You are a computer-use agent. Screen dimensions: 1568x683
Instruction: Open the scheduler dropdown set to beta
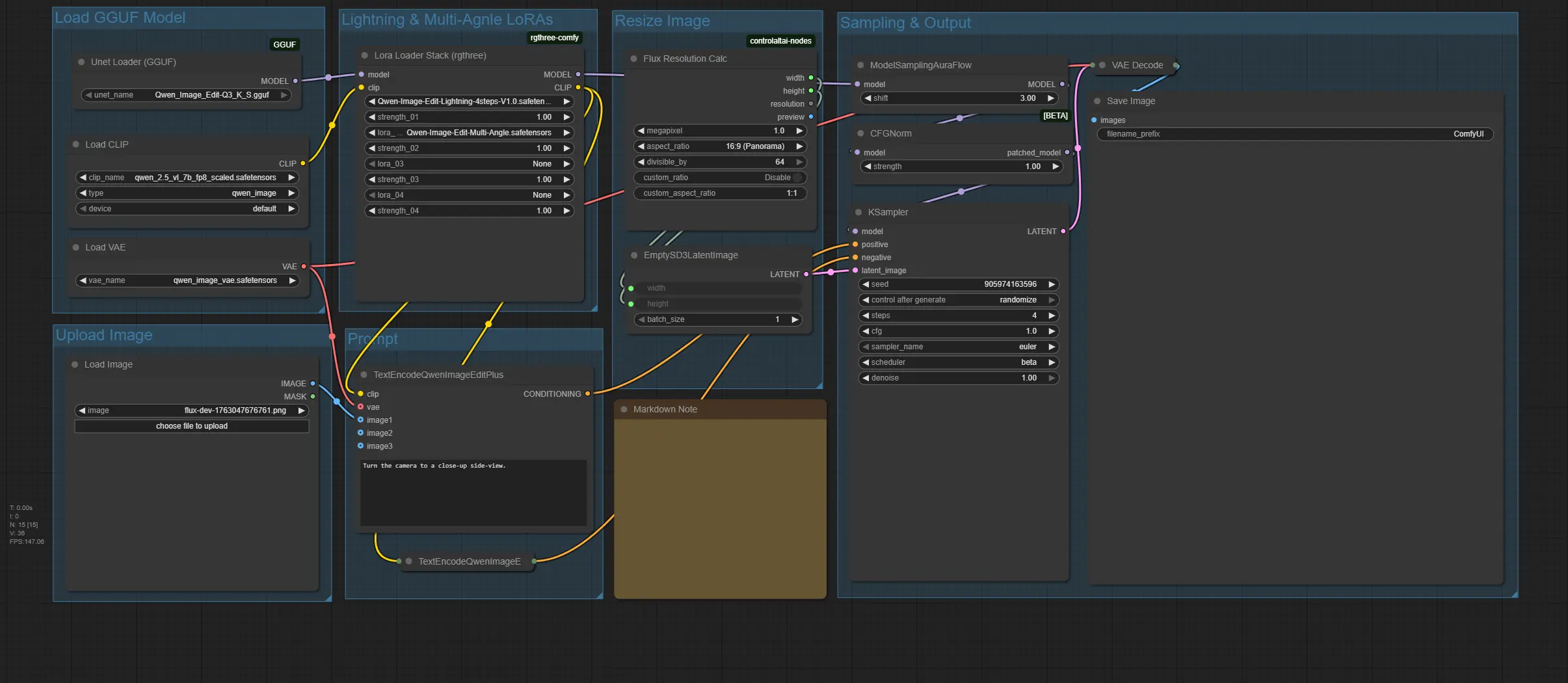click(x=959, y=362)
